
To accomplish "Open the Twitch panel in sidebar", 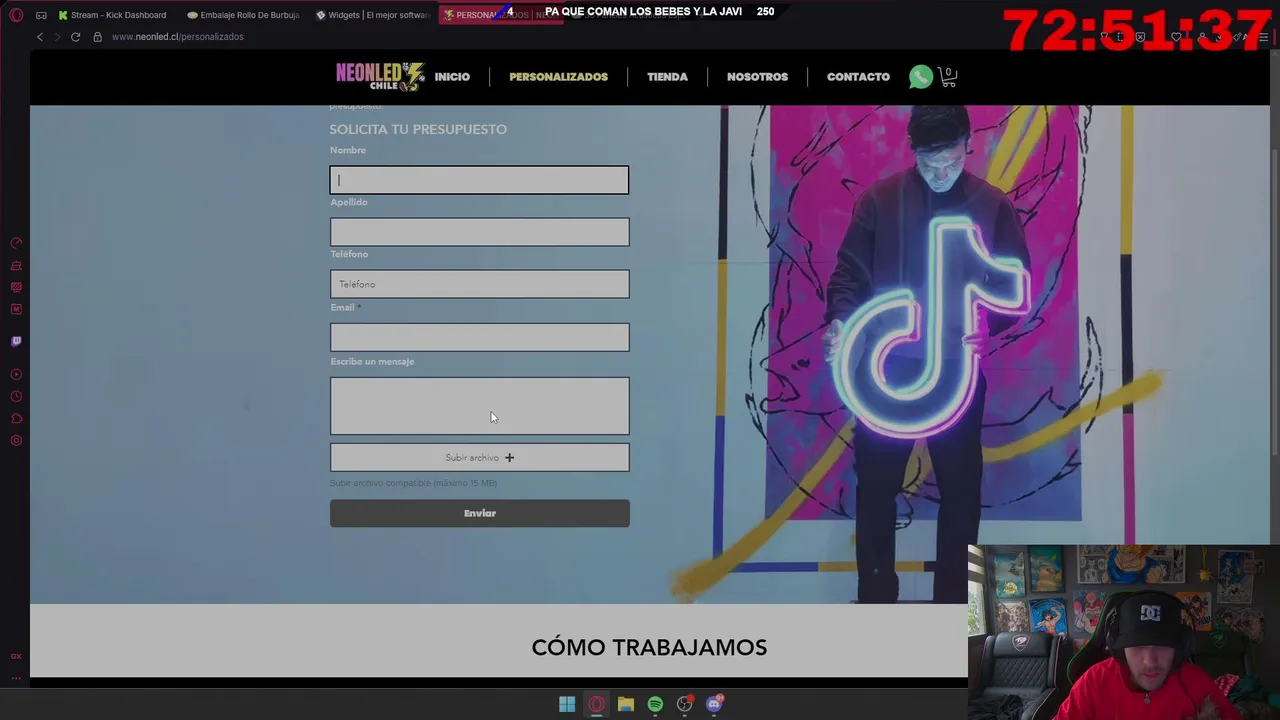I will point(16,341).
